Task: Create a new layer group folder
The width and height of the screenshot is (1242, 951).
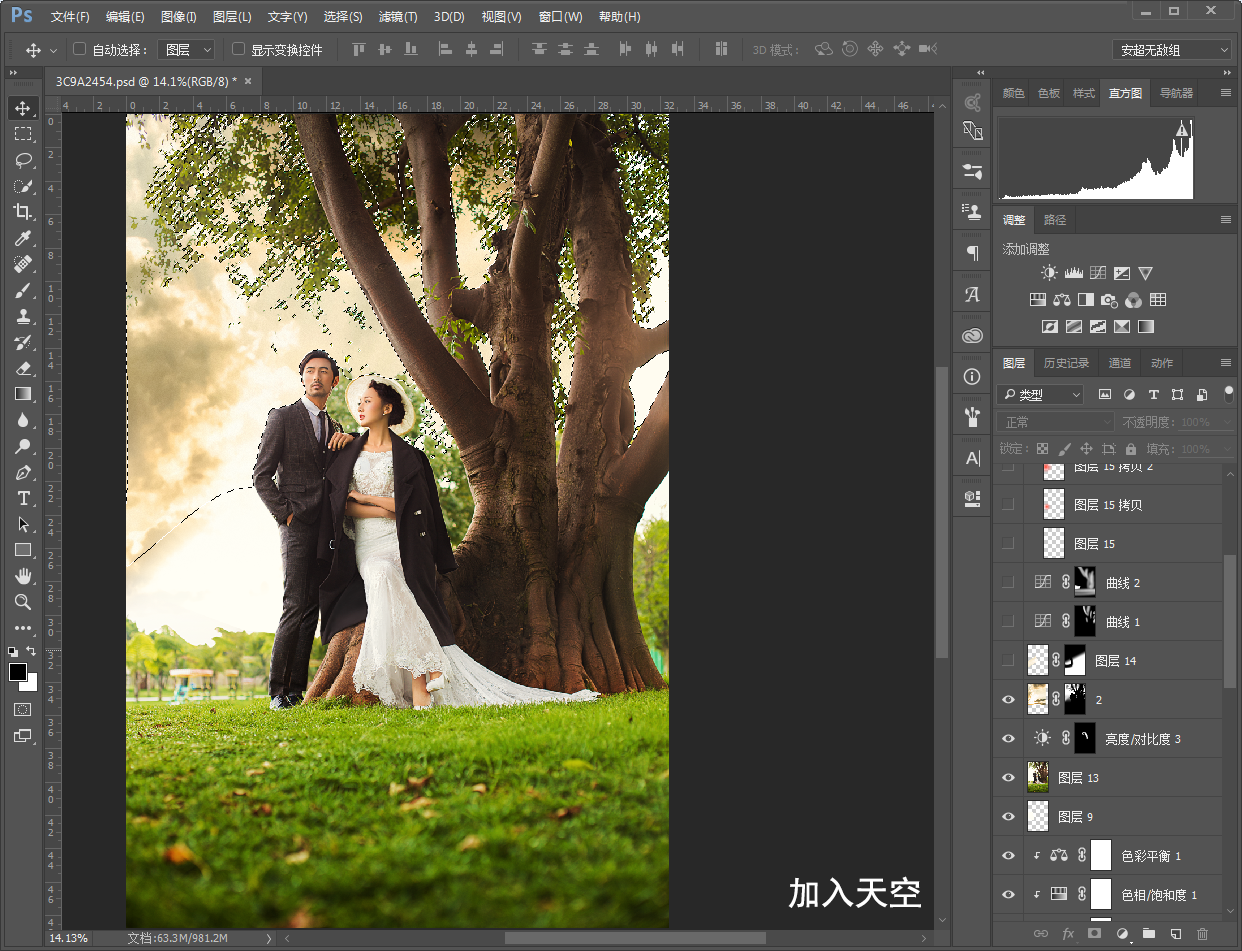Action: click(1149, 933)
